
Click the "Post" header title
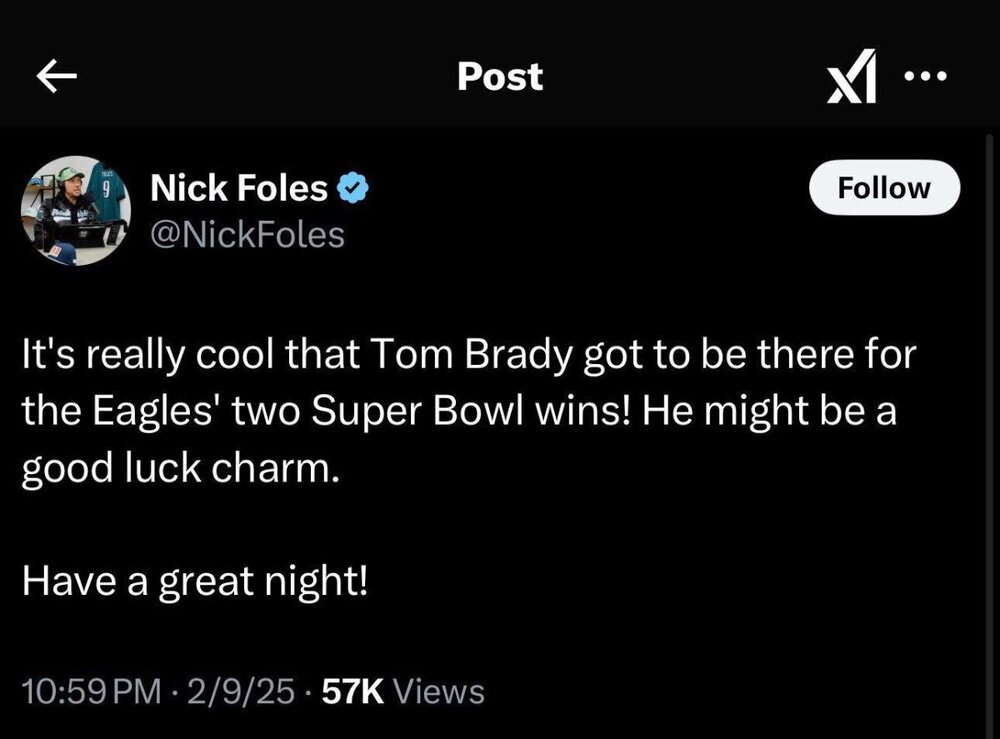[x=500, y=77]
